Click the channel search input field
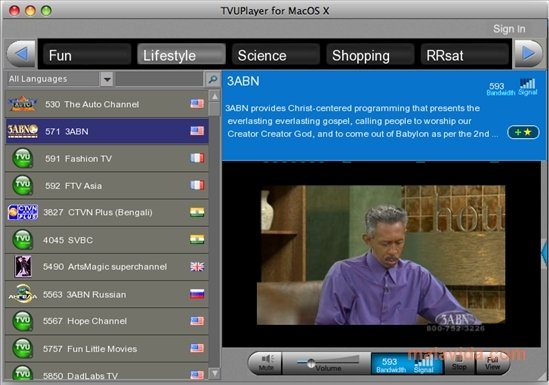 [160, 79]
